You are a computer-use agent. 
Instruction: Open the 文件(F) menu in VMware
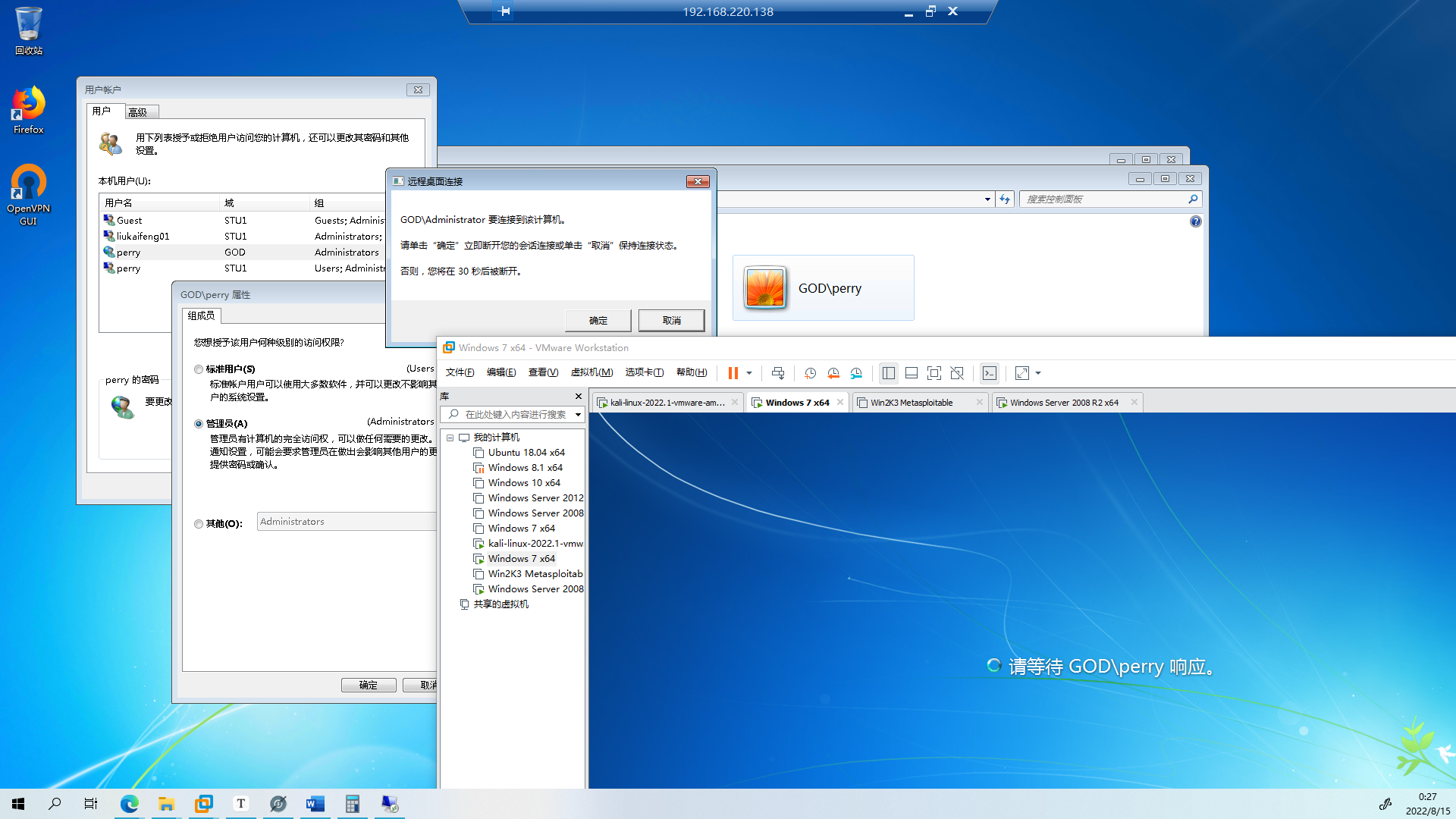tap(460, 372)
